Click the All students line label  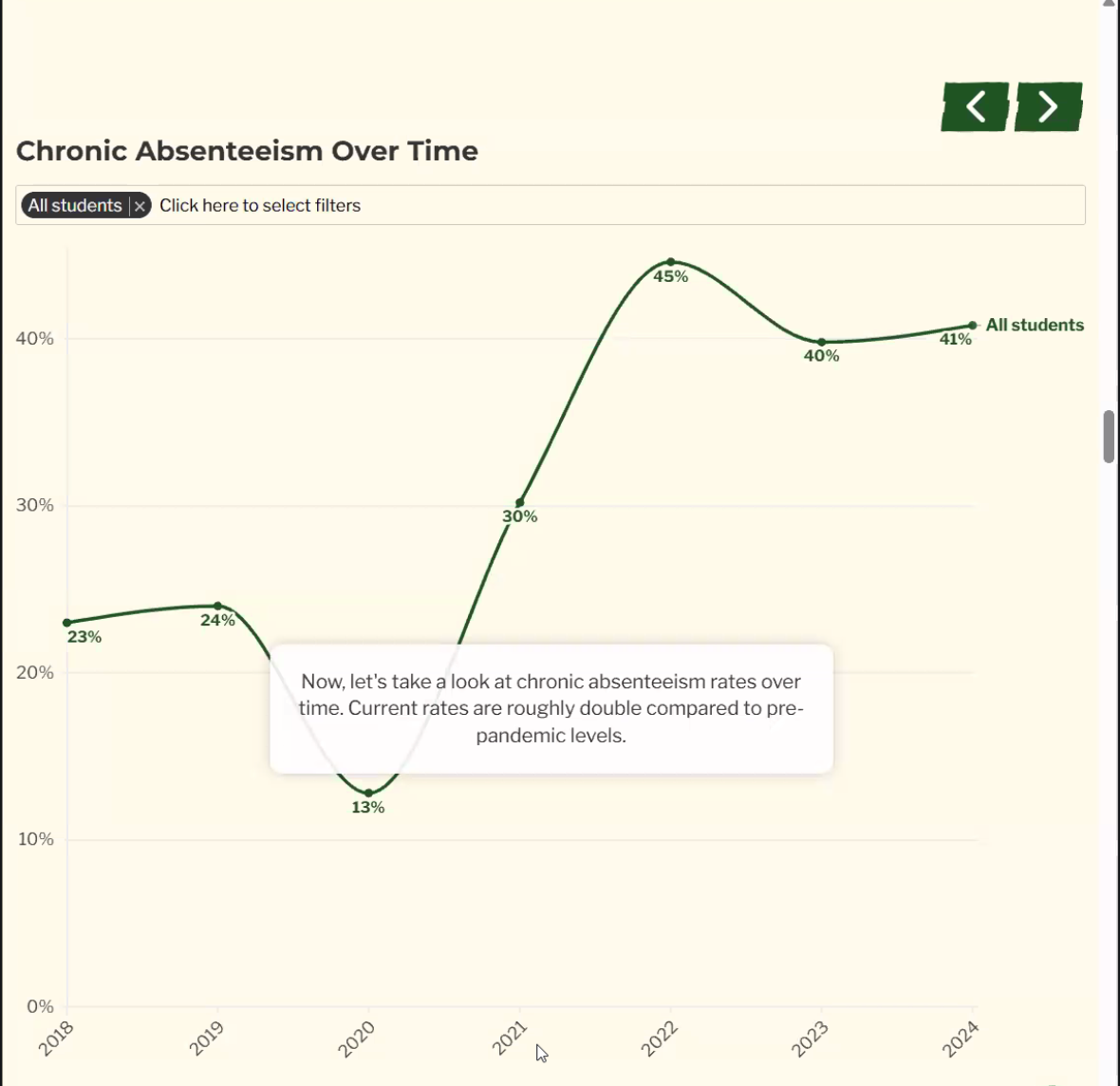[x=1035, y=326]
